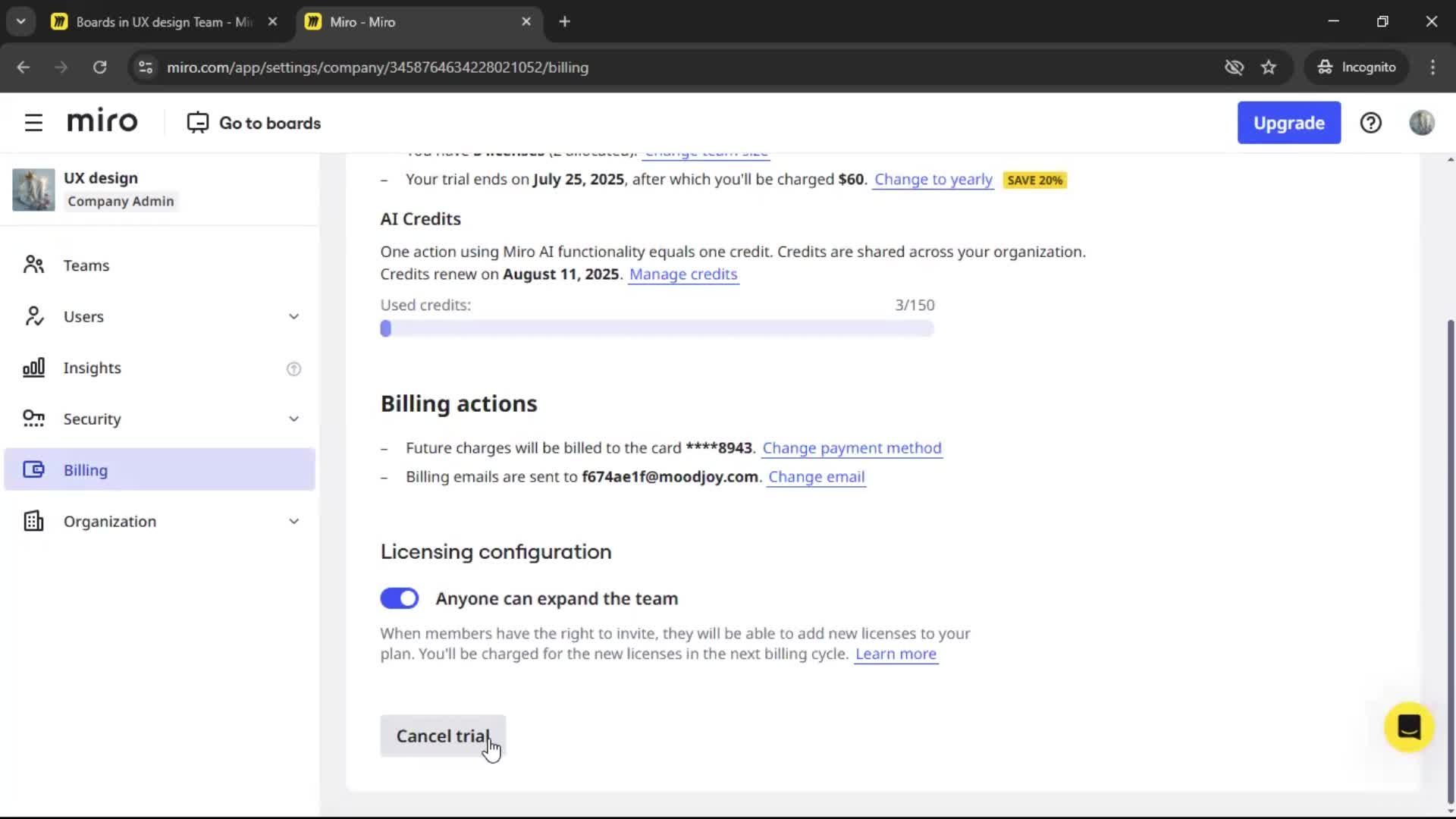Open the user profile avatar
This screenshot has width=1456, height=819.
coord(1422,123)
